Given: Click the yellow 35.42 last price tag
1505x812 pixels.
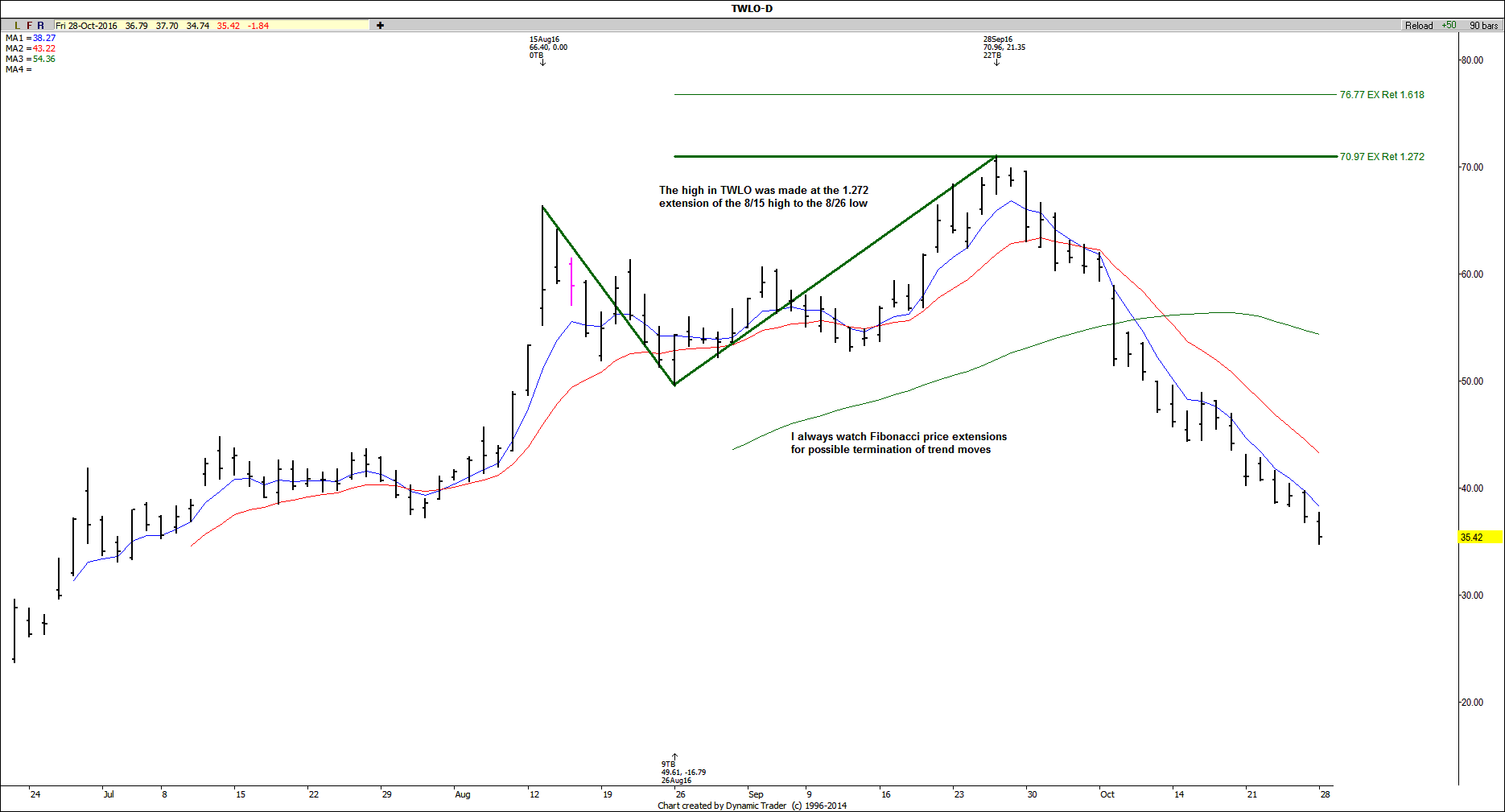Looking at the screenshot, I should pyautogui.click(x=1479, y=538).
